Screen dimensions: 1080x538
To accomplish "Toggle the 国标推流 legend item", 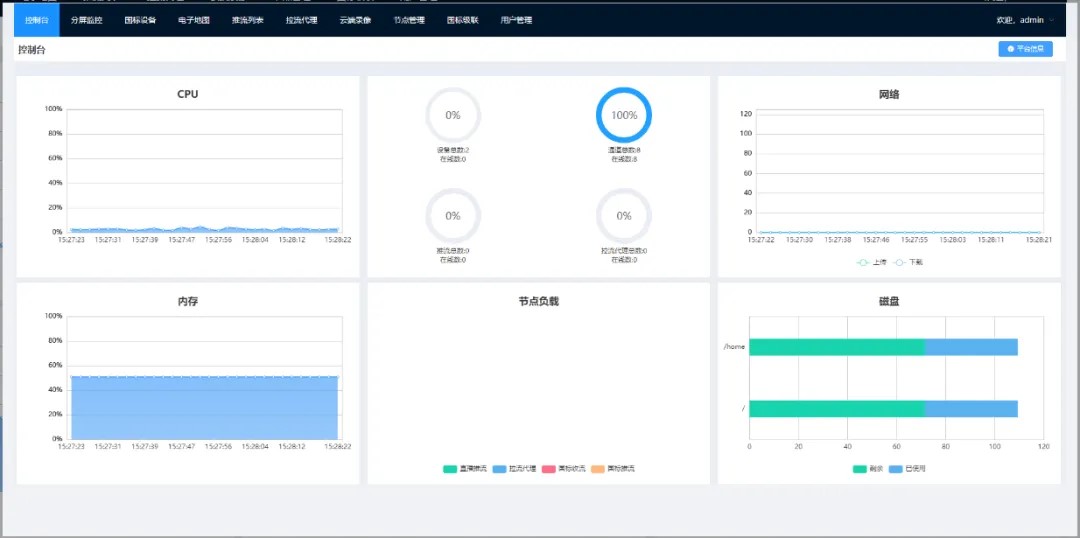I will pos(613,469).
